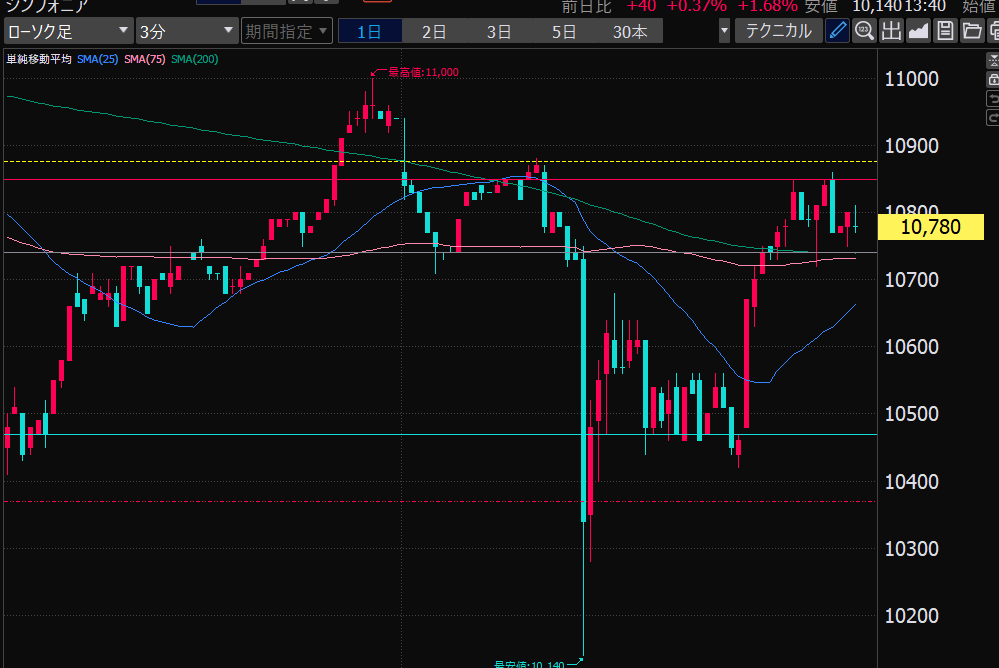Select the 1日 period tab
This screenshot has width=999, height=668.
pyautogui.click(x=369, y=32)
